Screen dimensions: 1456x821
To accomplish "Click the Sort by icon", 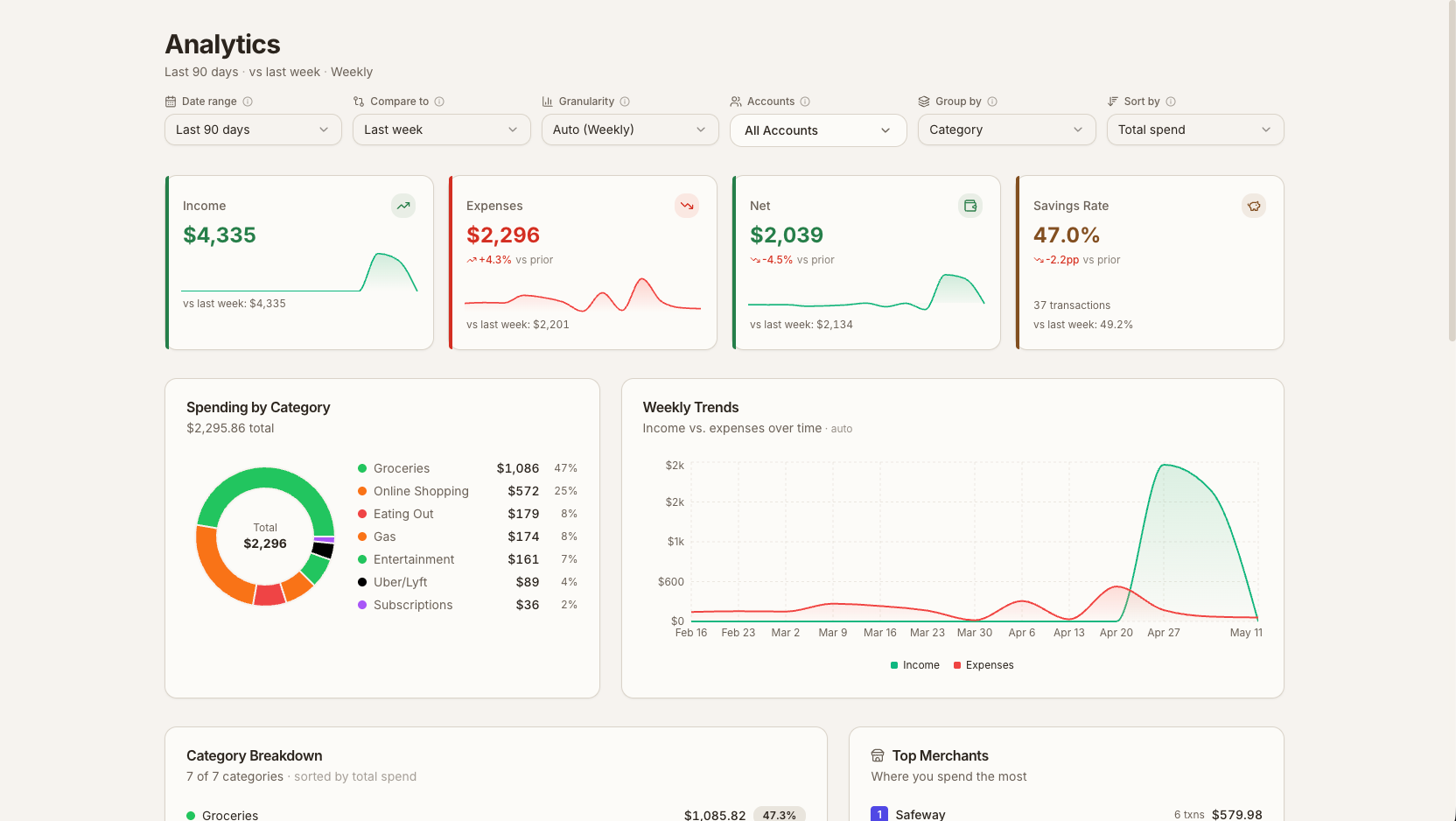I will [x=1113, y=102].
